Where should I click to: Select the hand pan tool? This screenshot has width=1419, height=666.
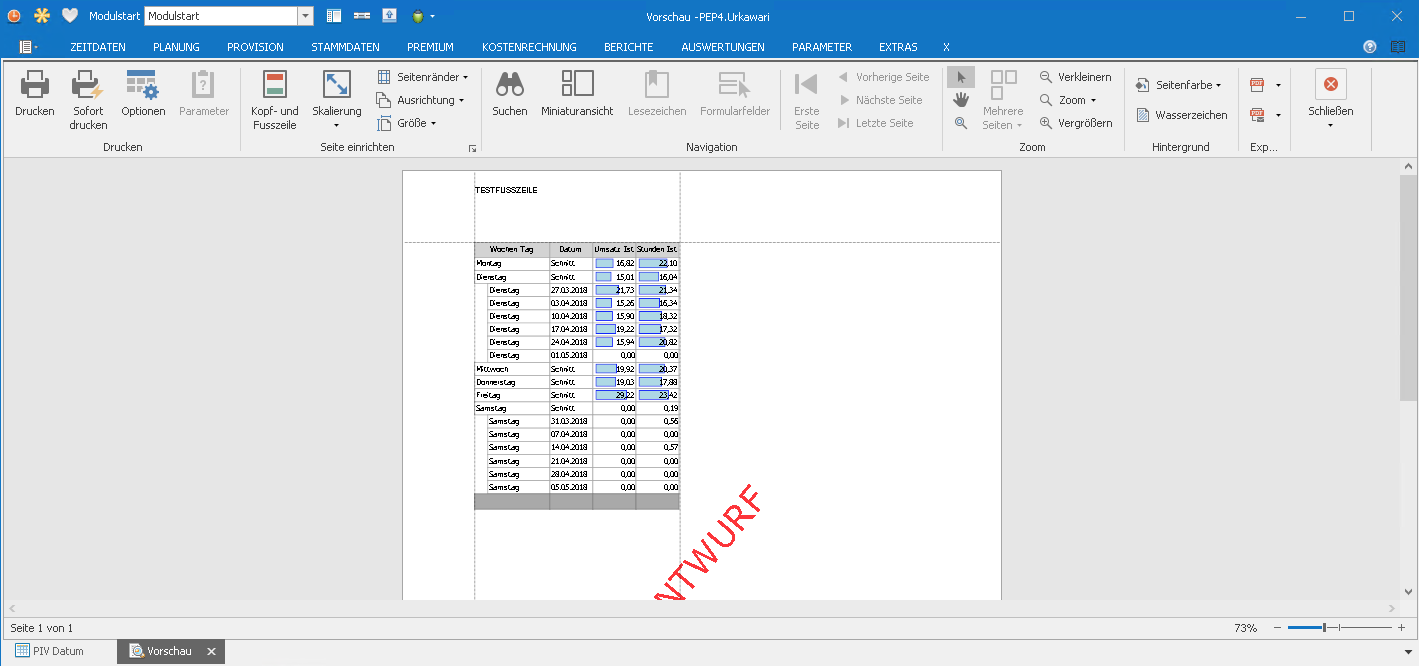961,100
